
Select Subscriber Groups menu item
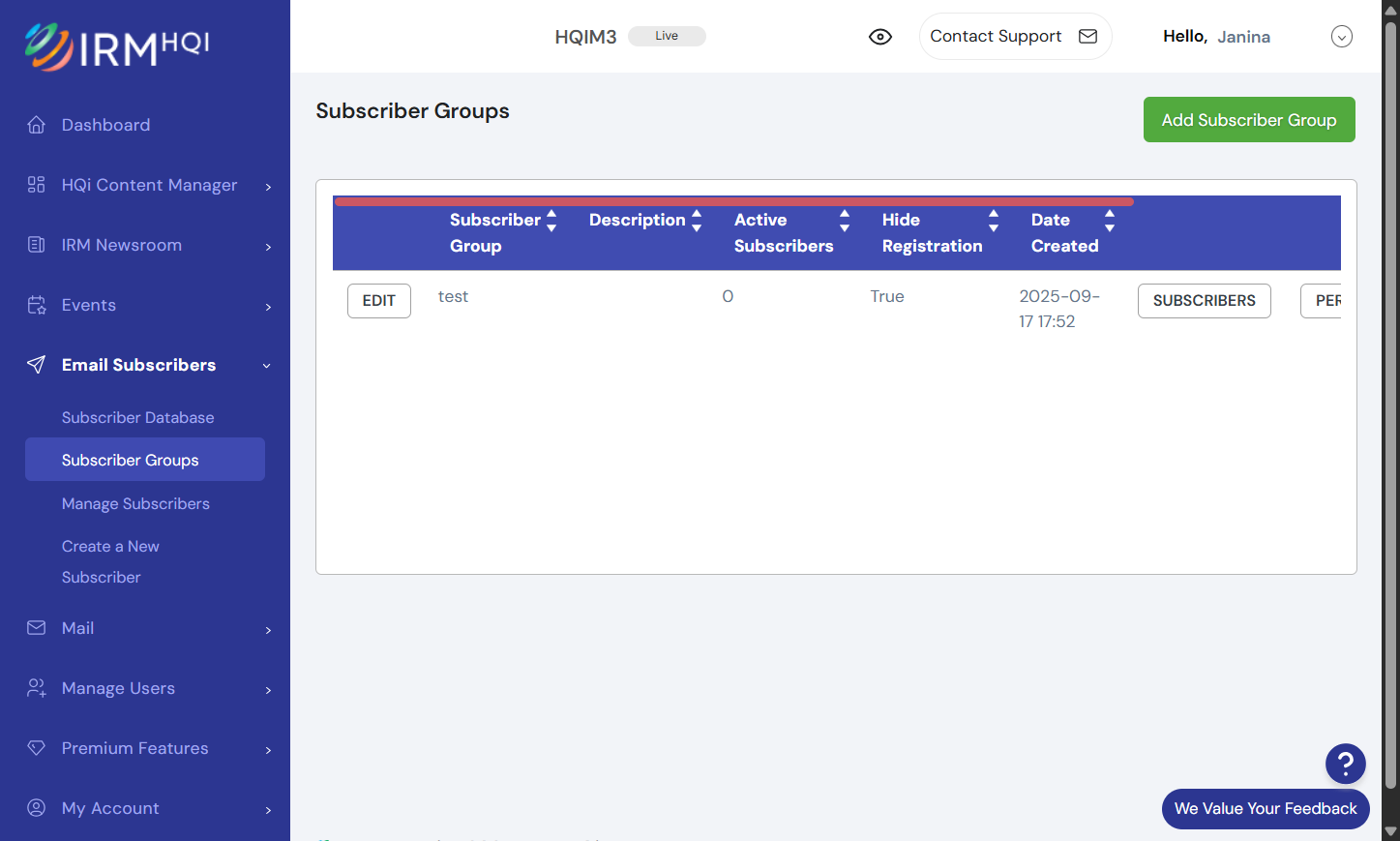pos(145,460)
